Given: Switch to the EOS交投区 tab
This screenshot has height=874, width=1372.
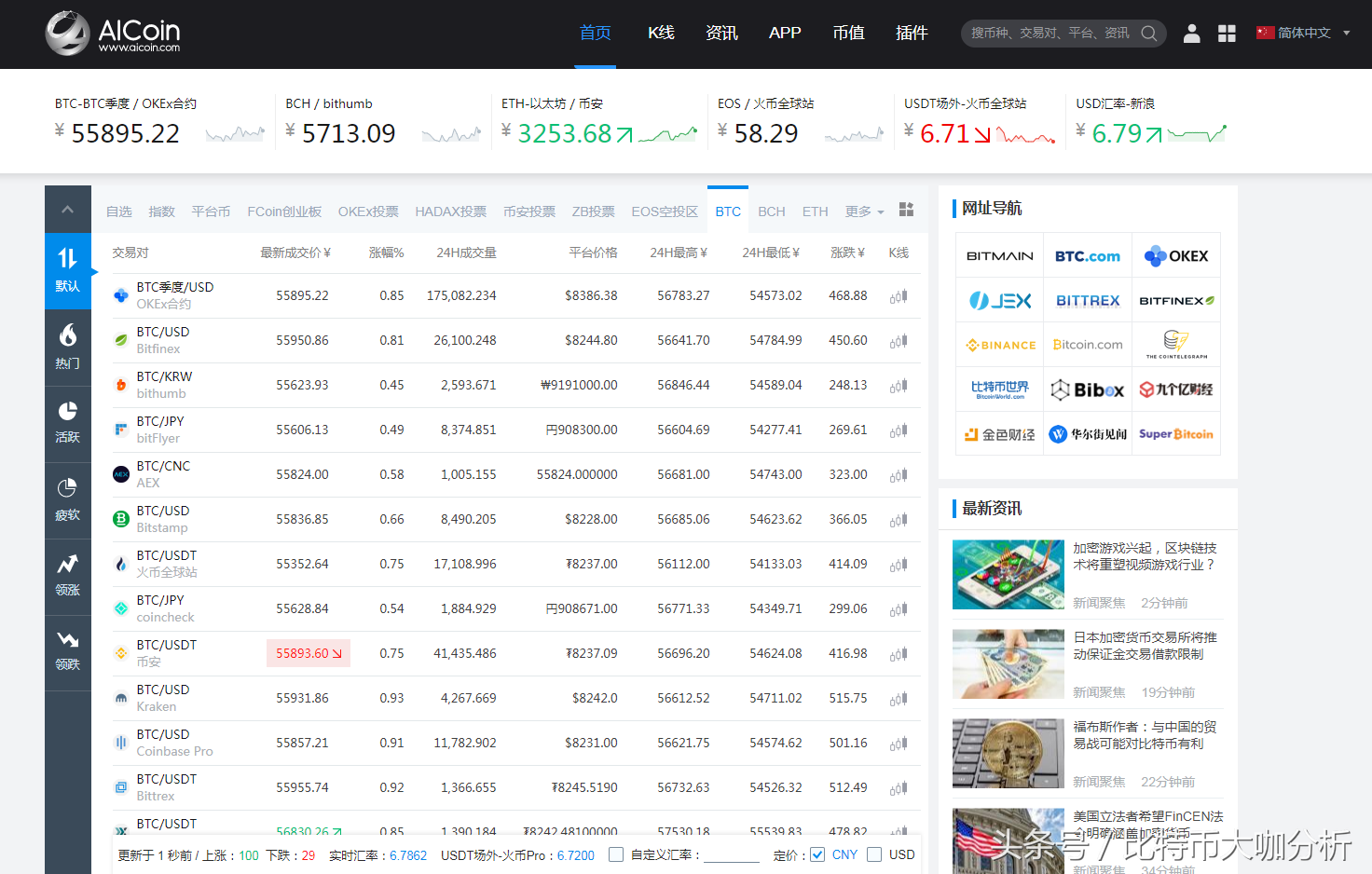Looking at the screenshot, I should pyautogui.click(x=665, y=212).
